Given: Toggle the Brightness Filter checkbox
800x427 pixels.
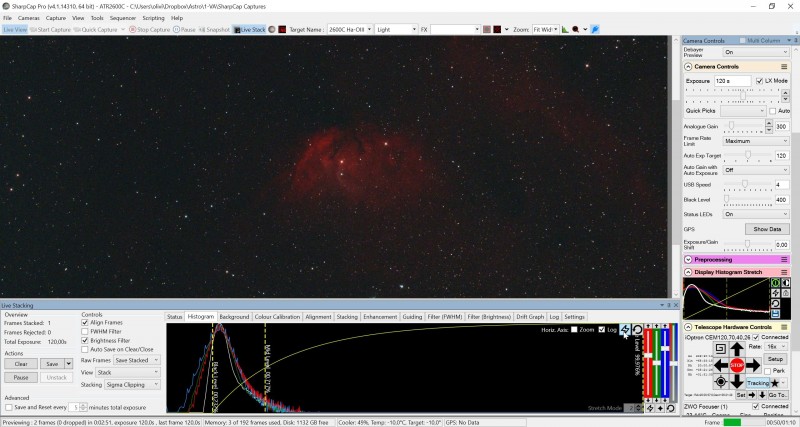Looking at the screenshot, I should (x=85, y=340).
